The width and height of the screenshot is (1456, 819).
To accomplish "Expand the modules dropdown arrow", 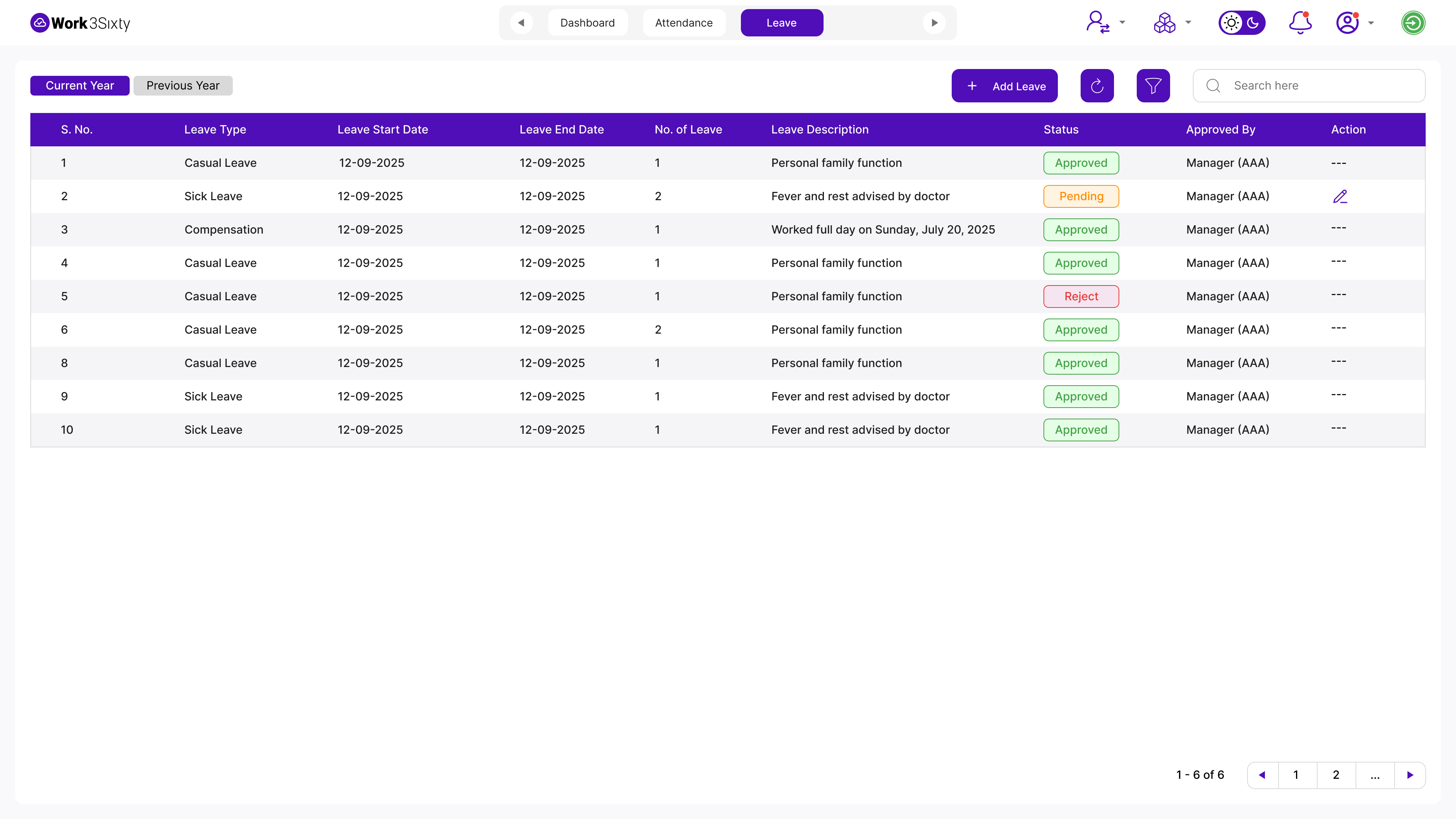I will coord(1188,23).
